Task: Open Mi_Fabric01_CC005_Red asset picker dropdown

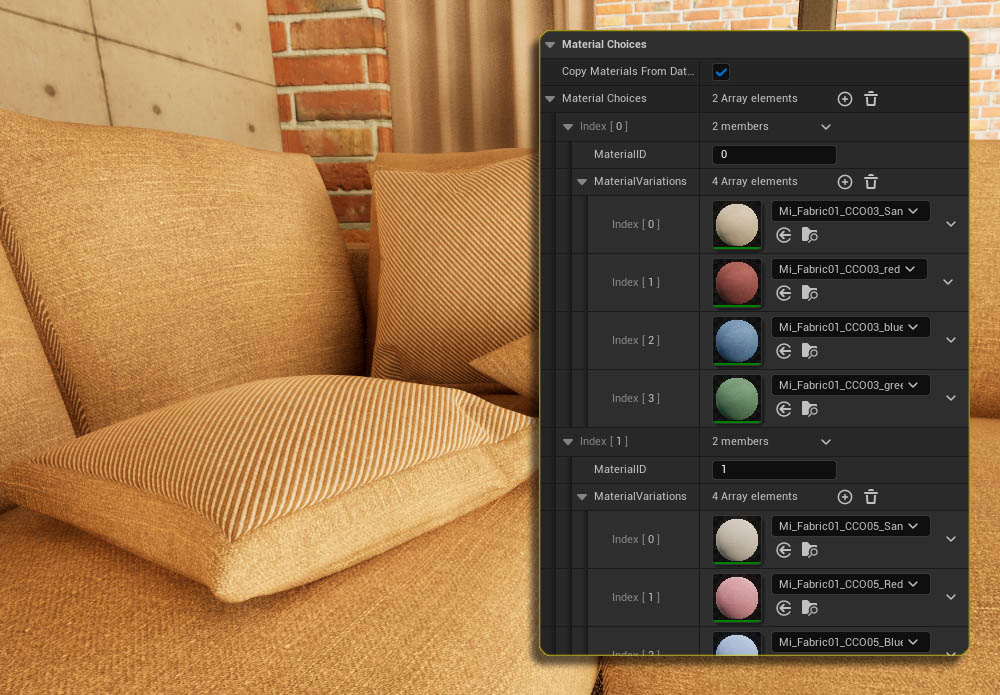Action: 850,584
